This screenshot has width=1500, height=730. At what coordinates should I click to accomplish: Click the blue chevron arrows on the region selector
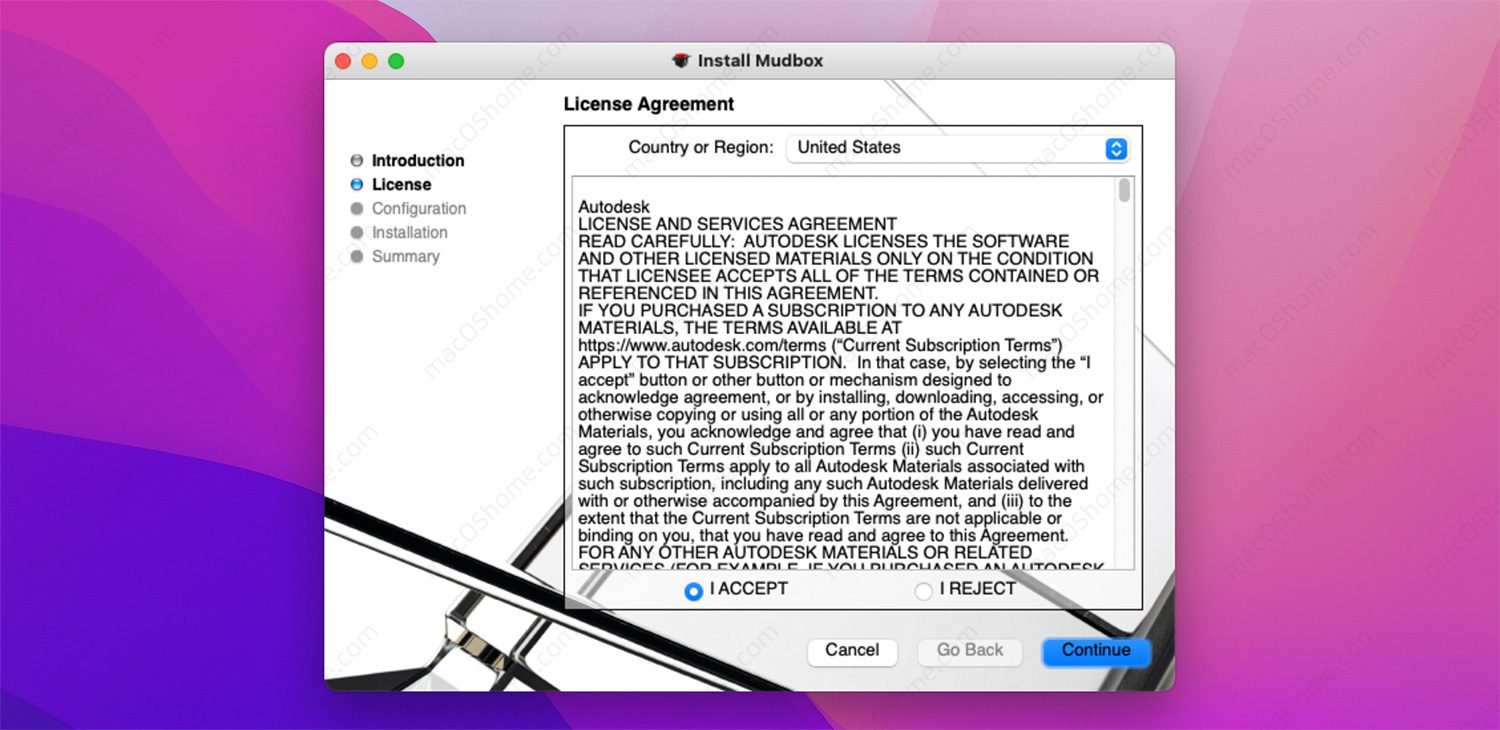(x=1116, y=149)
